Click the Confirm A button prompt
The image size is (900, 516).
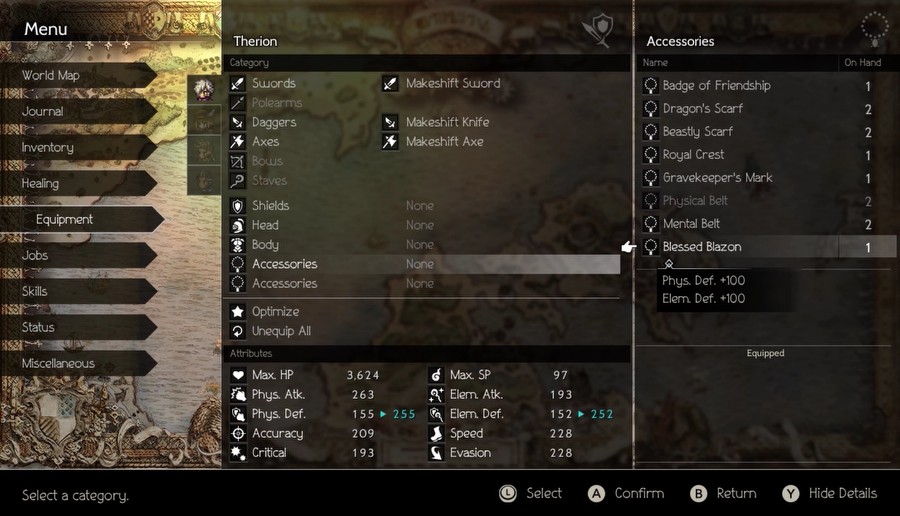pos(626,494)
